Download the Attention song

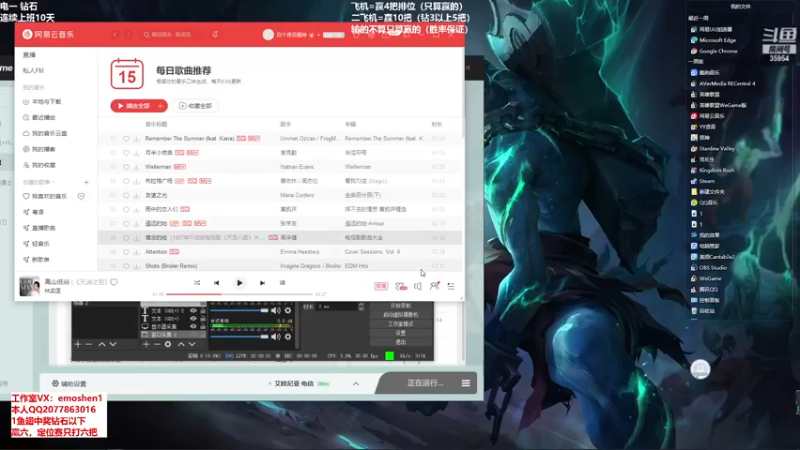tap(136, 252)
